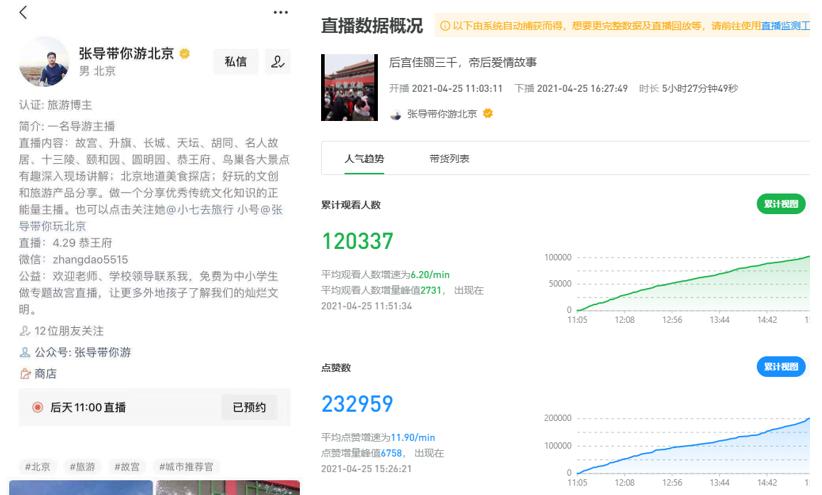The width and height of the screenshot is (822, 495).
Task: Click the 6.20/min viewer growth rate value
Action: coord(430,274)
